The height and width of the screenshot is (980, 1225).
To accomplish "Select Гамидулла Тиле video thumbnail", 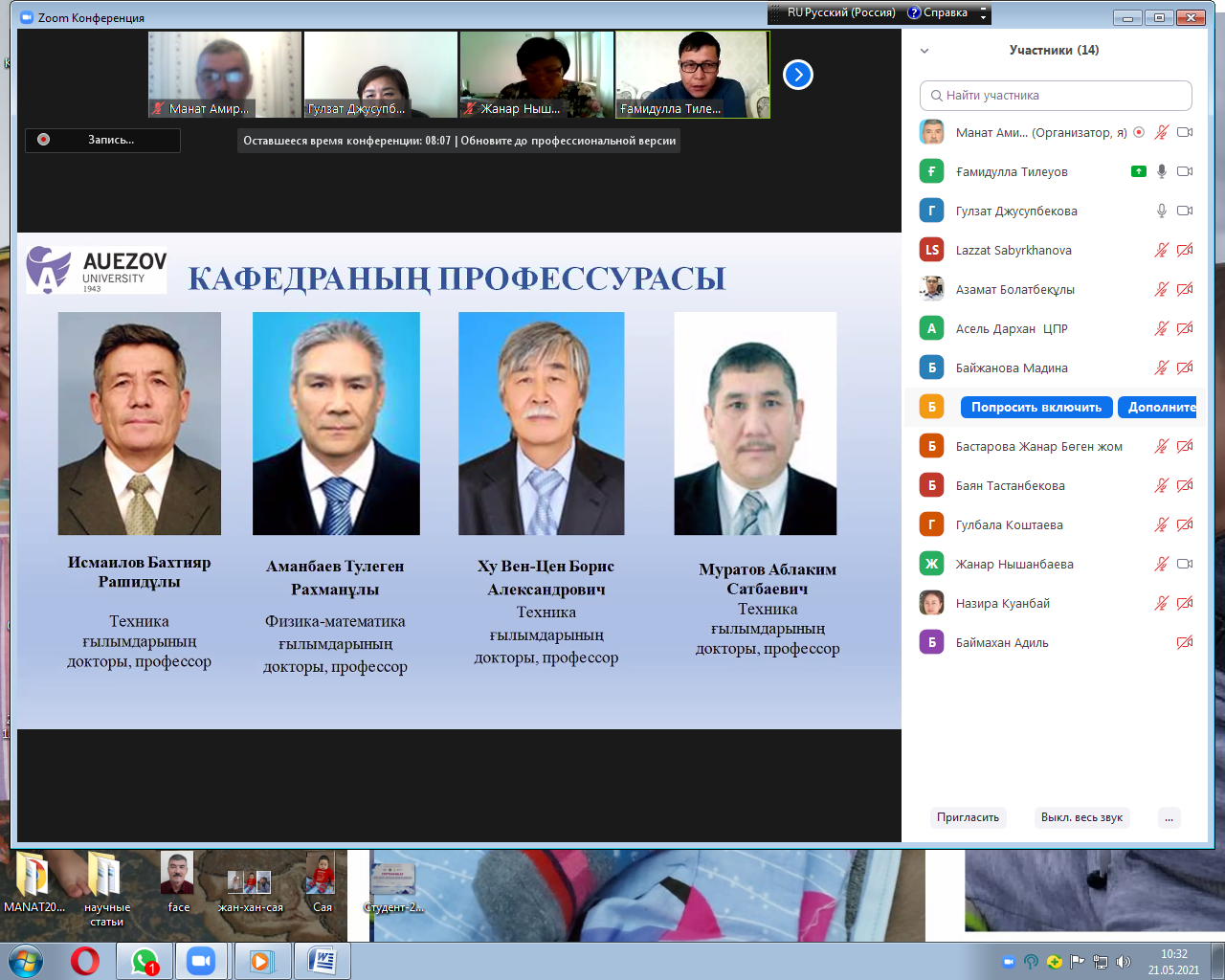I will (692, 75).
